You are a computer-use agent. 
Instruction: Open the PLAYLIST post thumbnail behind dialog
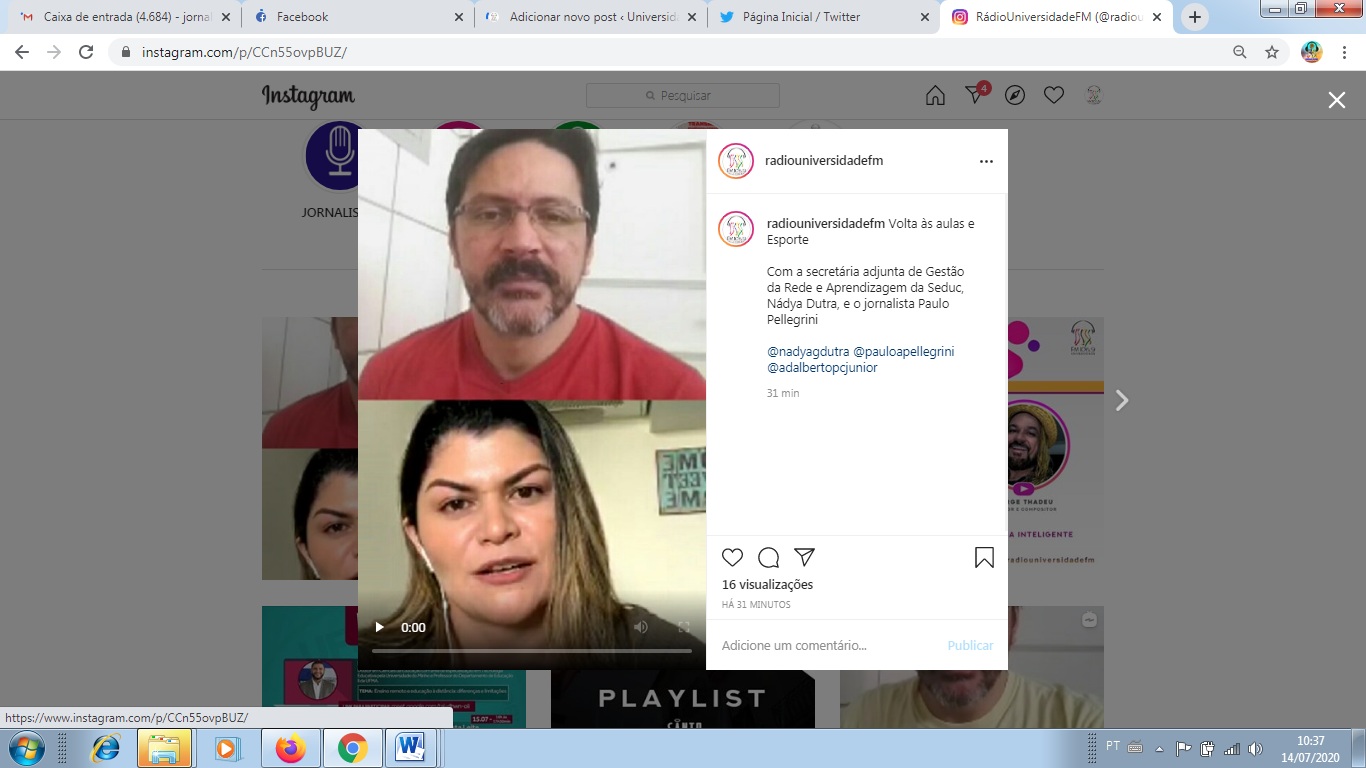click(x=683, y=699)
